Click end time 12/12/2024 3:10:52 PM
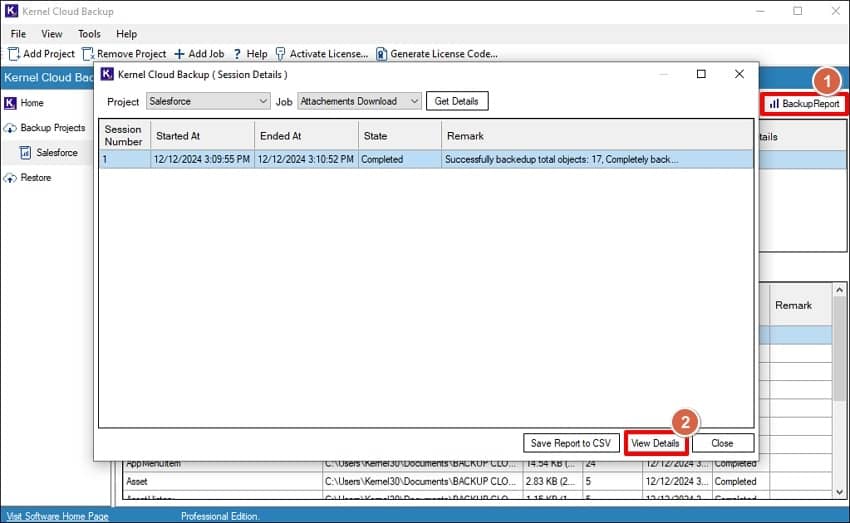This screenshot has width=850, height=523. tap(305, 159)
